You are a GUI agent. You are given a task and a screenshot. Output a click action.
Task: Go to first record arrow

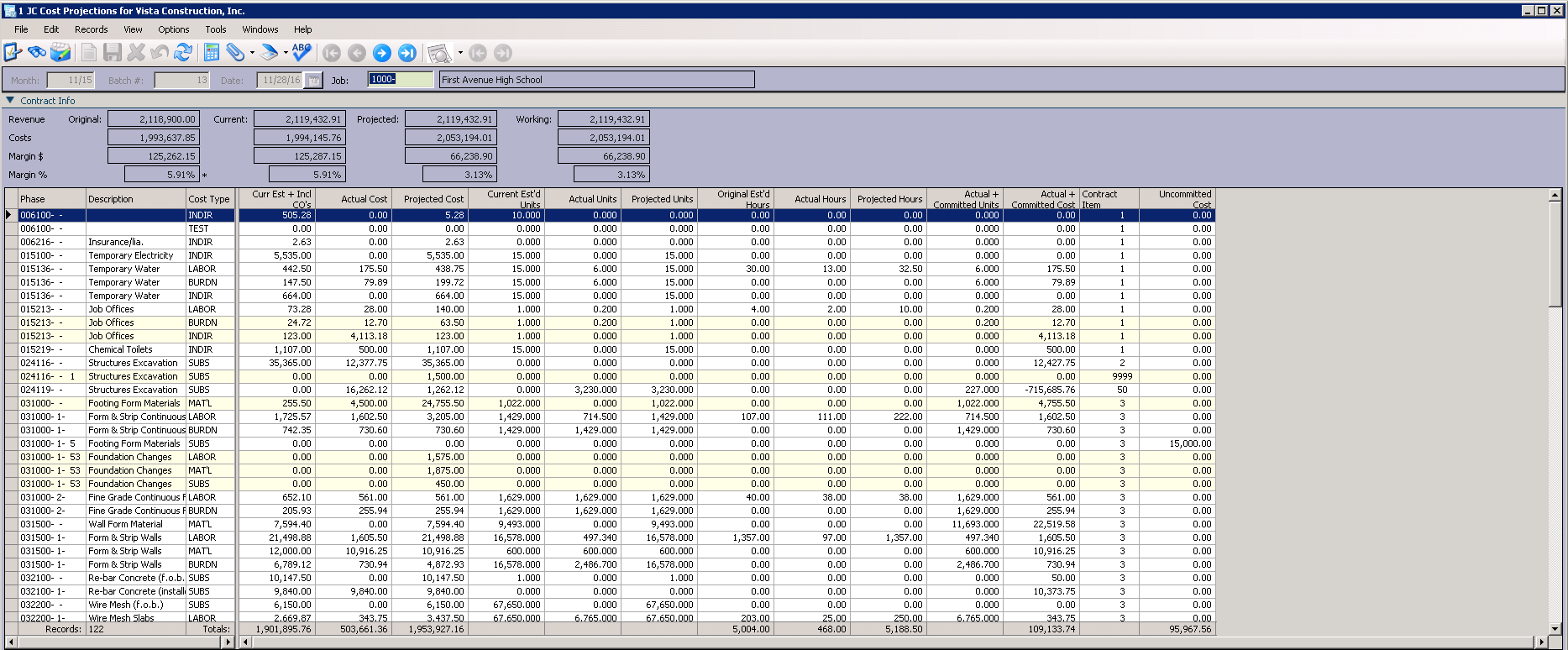point(332,53)
